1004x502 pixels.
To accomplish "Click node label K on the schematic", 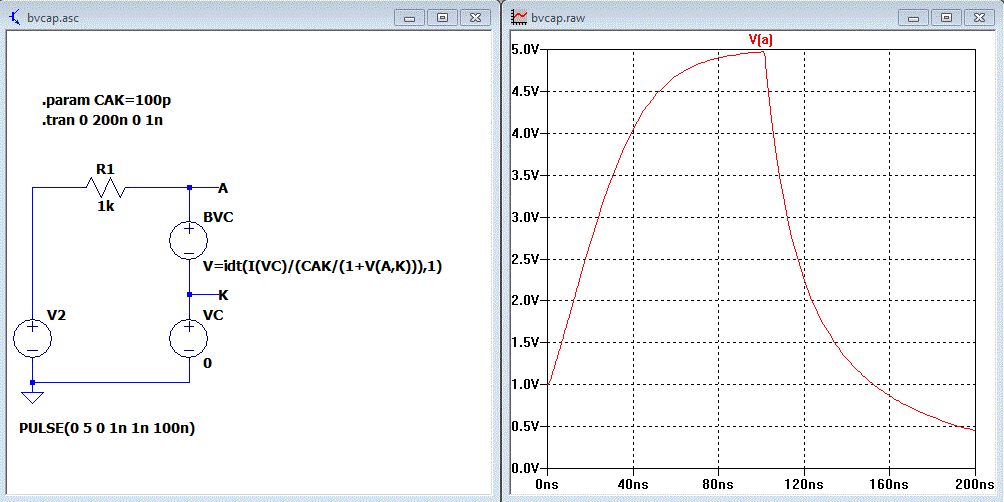I will [x=222, y=295].
